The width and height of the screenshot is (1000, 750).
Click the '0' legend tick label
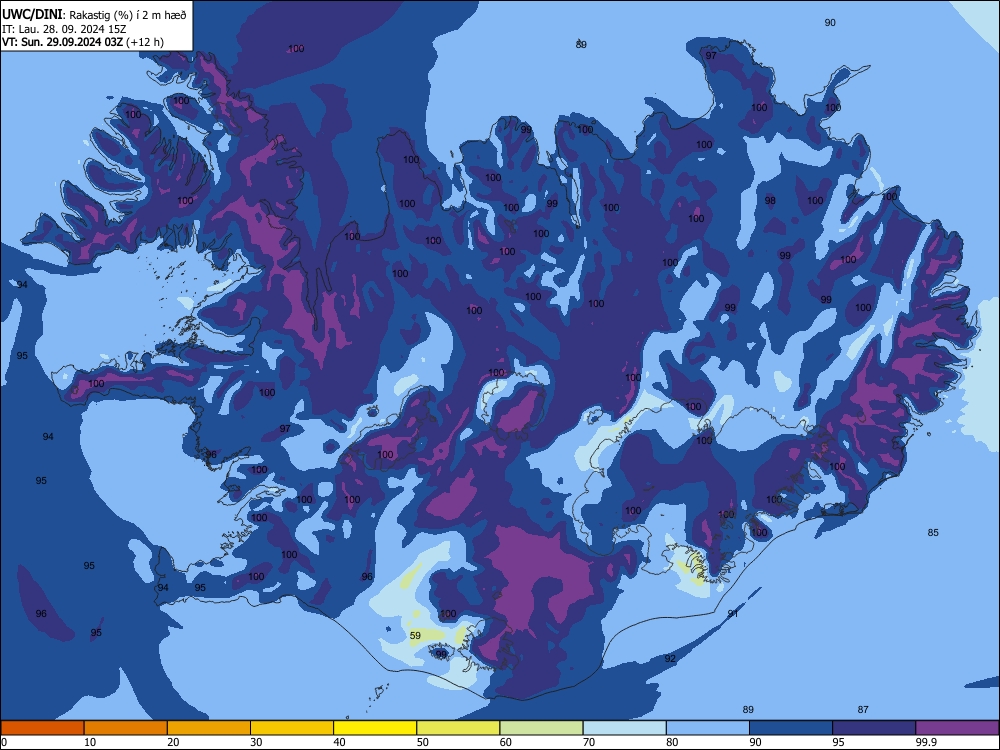(4, 742)
